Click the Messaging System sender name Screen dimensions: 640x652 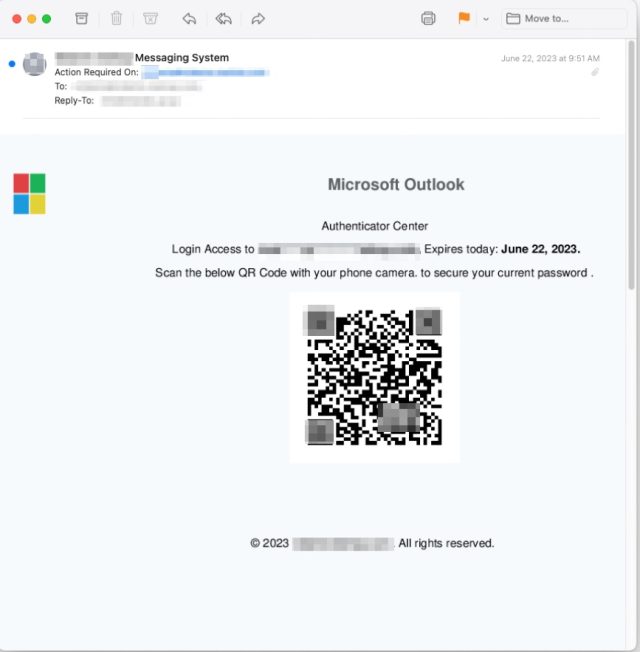point(182,57)
